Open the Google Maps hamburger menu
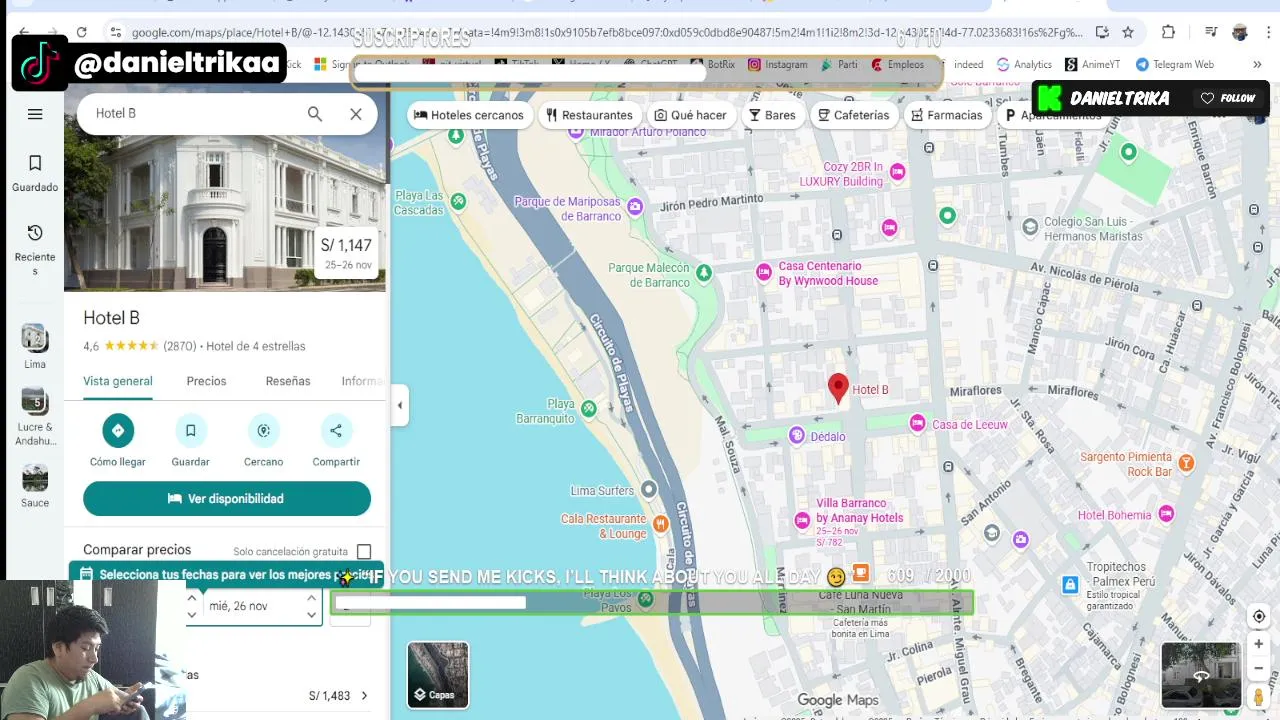 (35, 114)
